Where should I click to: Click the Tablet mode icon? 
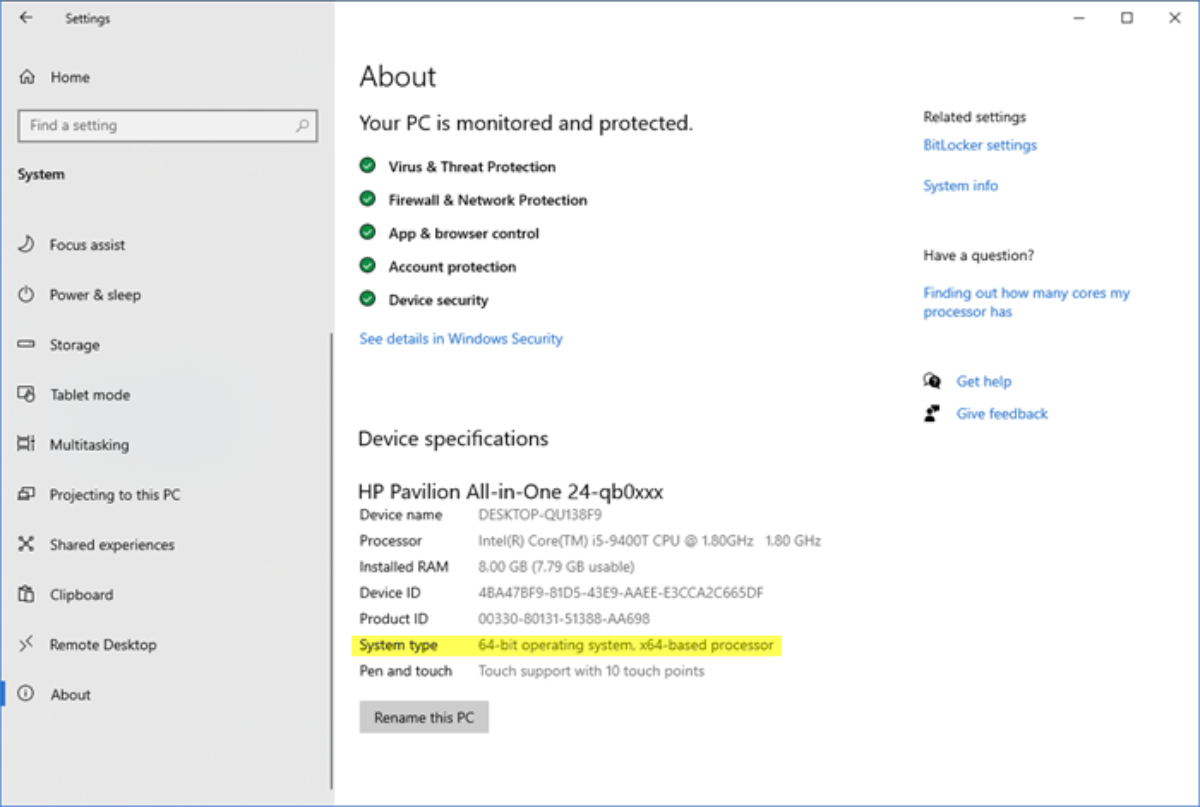pos(27,395)
